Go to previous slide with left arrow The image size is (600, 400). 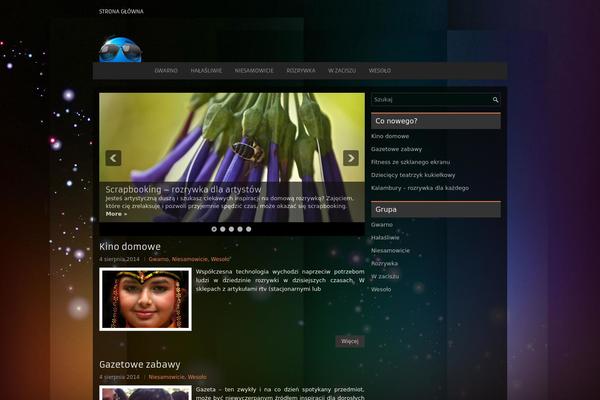pyautogui.click(x=113, y=158)
